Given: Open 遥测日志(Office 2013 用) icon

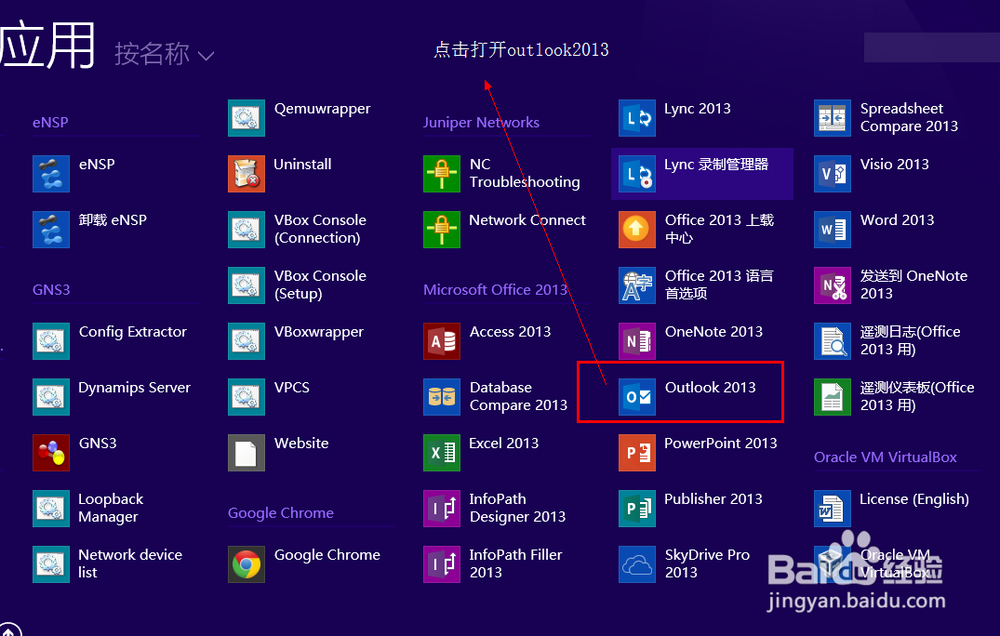Looking at the screenshot, I should (x=832, y=341).
